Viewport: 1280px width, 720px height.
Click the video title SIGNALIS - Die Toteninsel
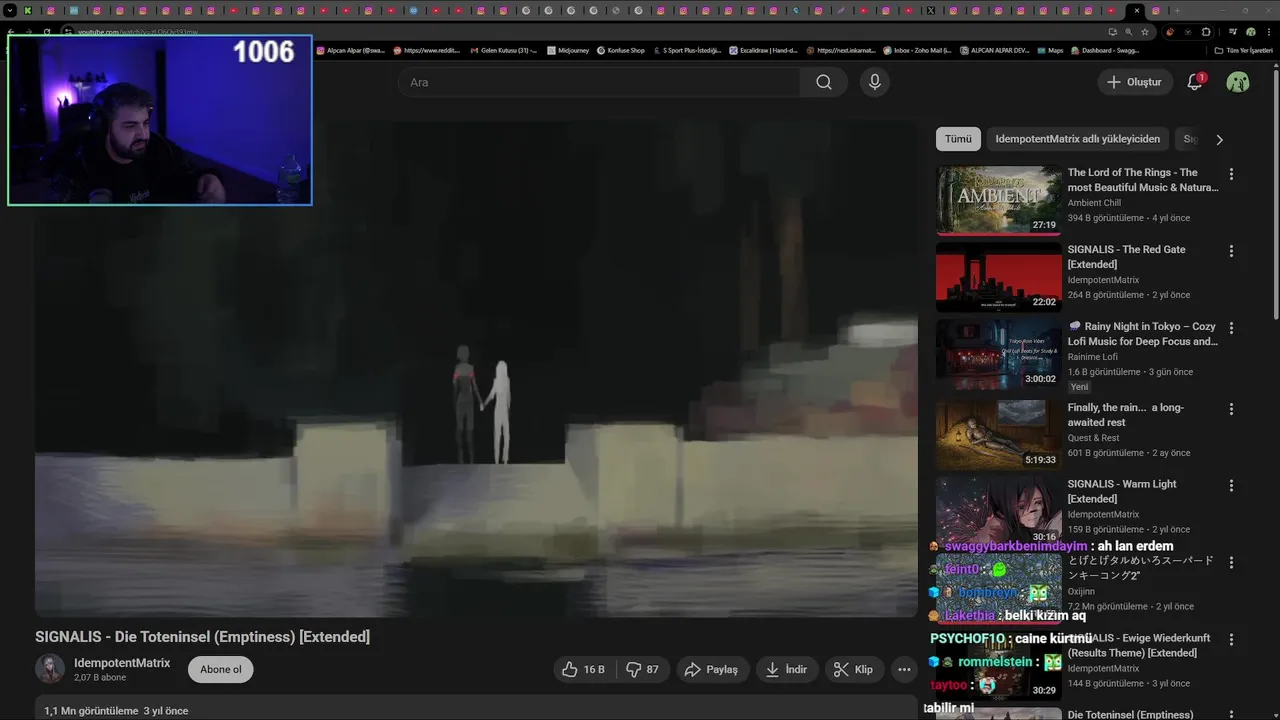point(202,637)
